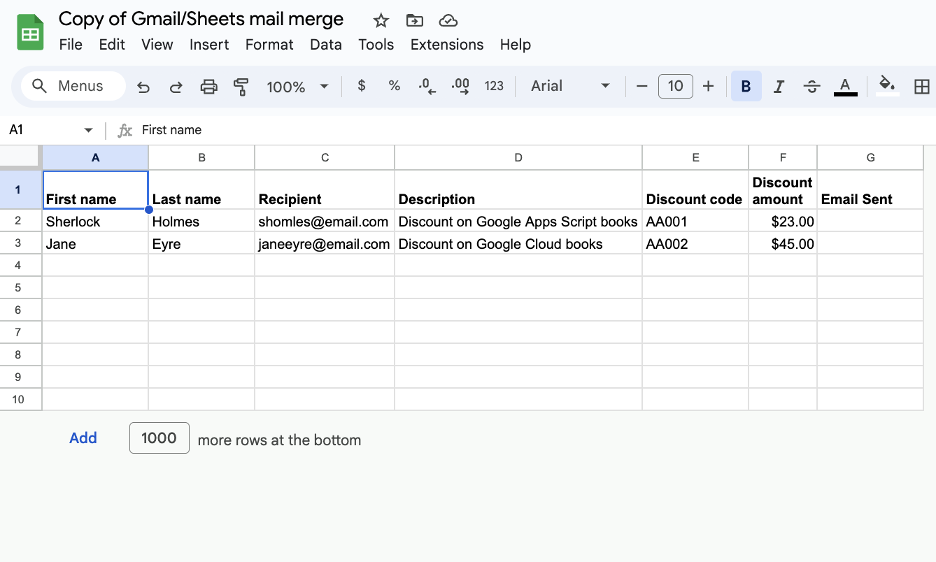Screen dimensions: 936x562
Task: Click Add to add more rows
Action: pos(83,438)
